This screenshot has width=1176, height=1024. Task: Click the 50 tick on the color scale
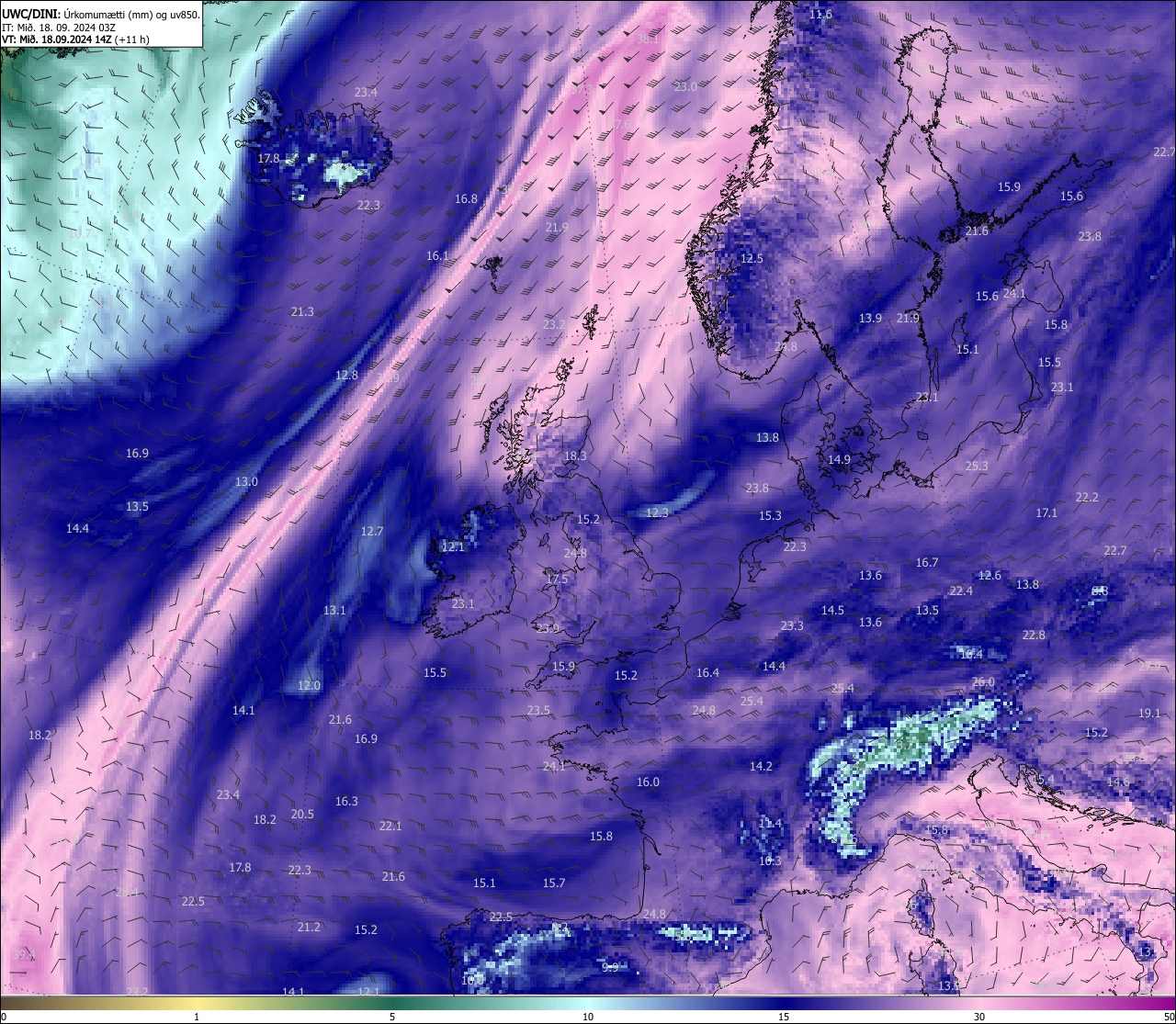1169,1017
